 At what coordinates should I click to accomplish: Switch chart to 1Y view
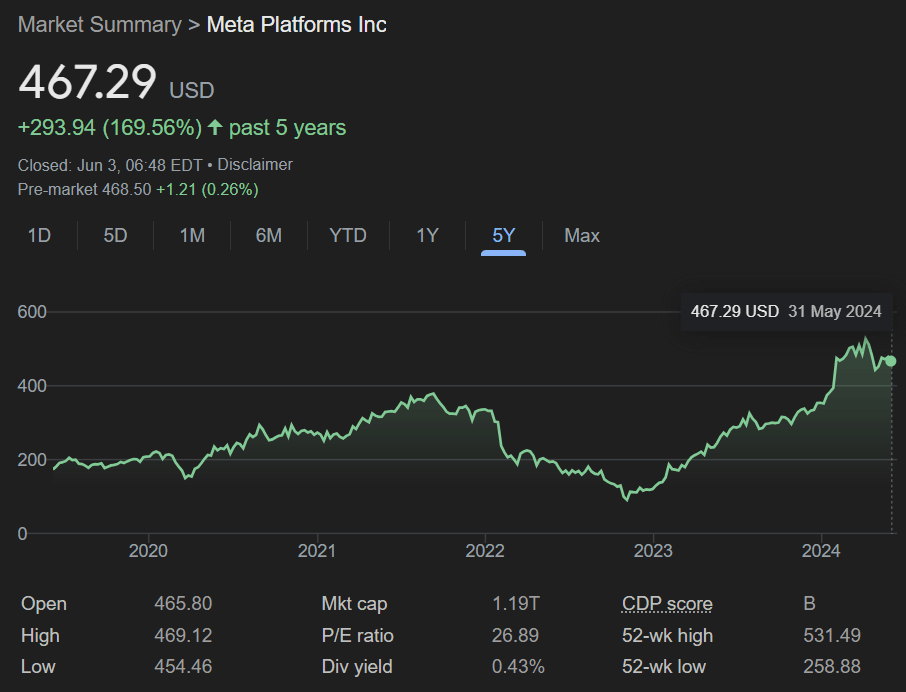tap(428, 236)
